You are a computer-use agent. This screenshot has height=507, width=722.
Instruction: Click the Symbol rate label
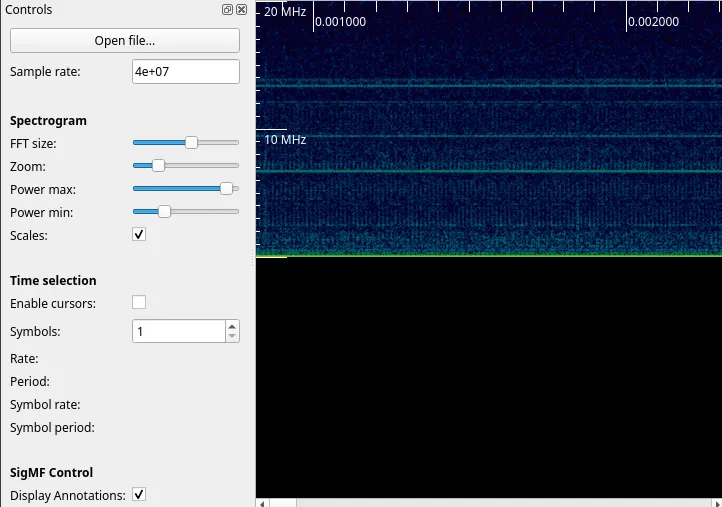(45, 405)
